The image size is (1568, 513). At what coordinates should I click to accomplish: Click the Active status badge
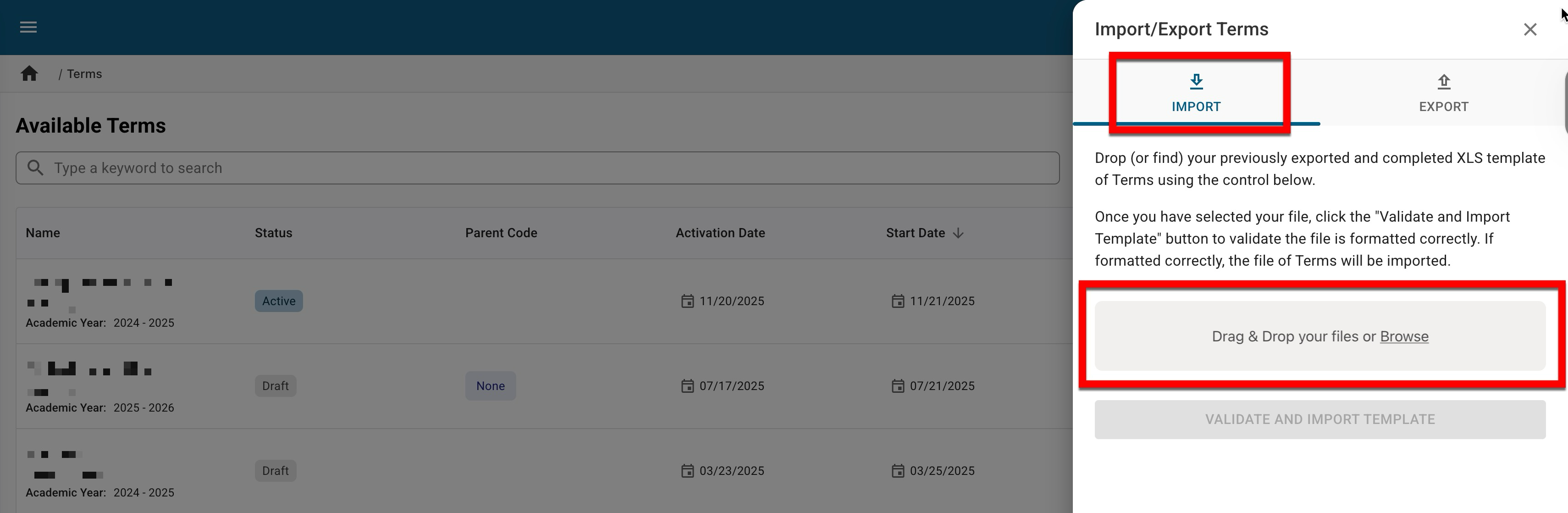tap(279, 301)
